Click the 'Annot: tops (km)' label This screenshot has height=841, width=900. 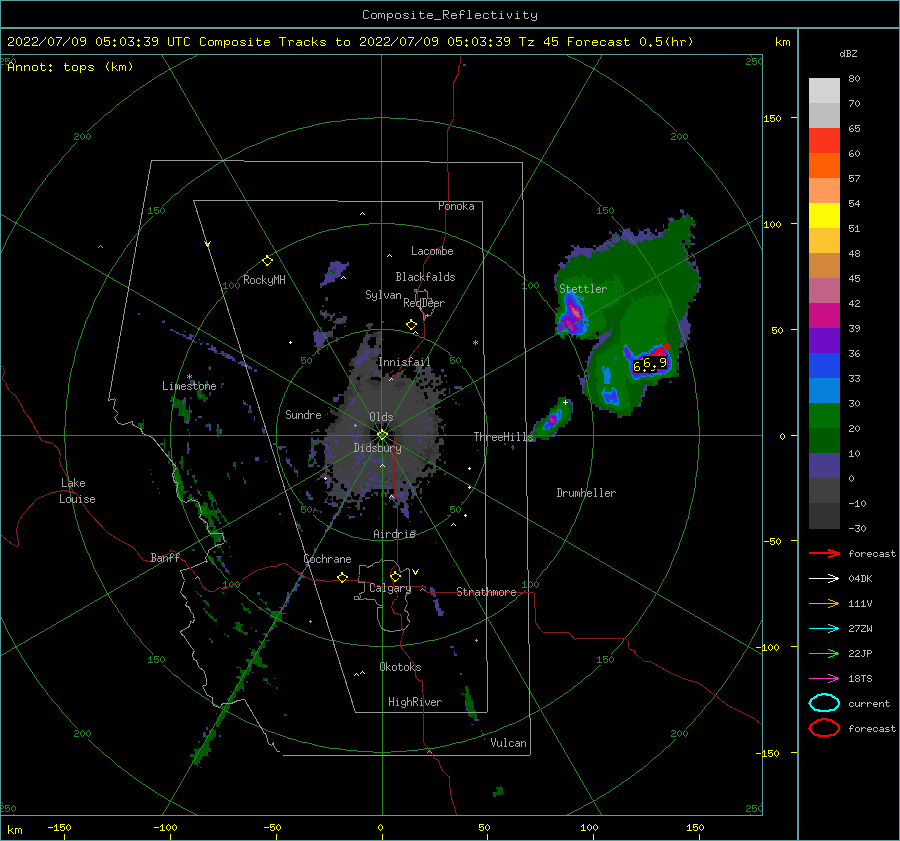[x=70, y=67]
